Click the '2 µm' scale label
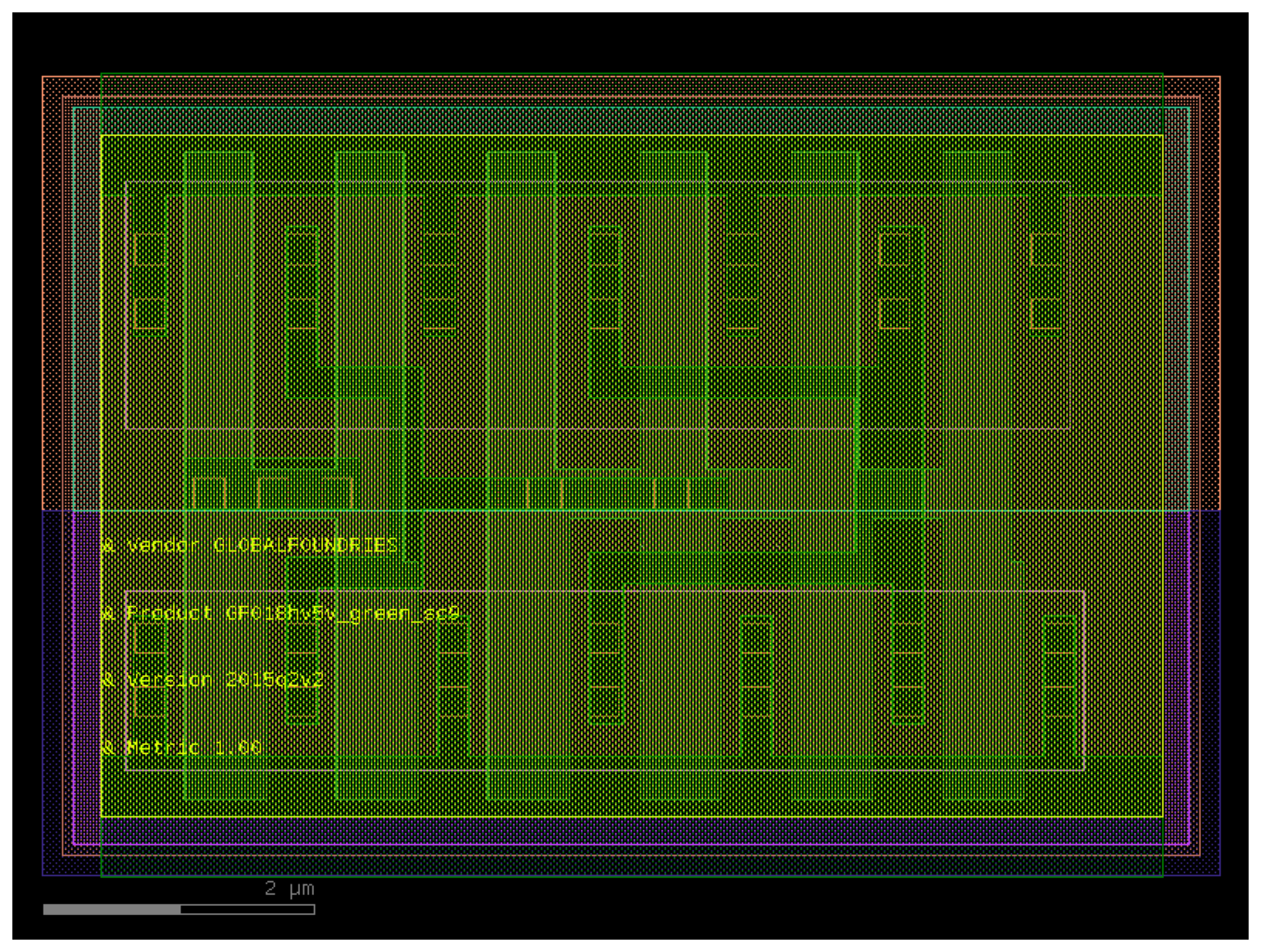Screen dimensions: 1261x952 point(289,889)
